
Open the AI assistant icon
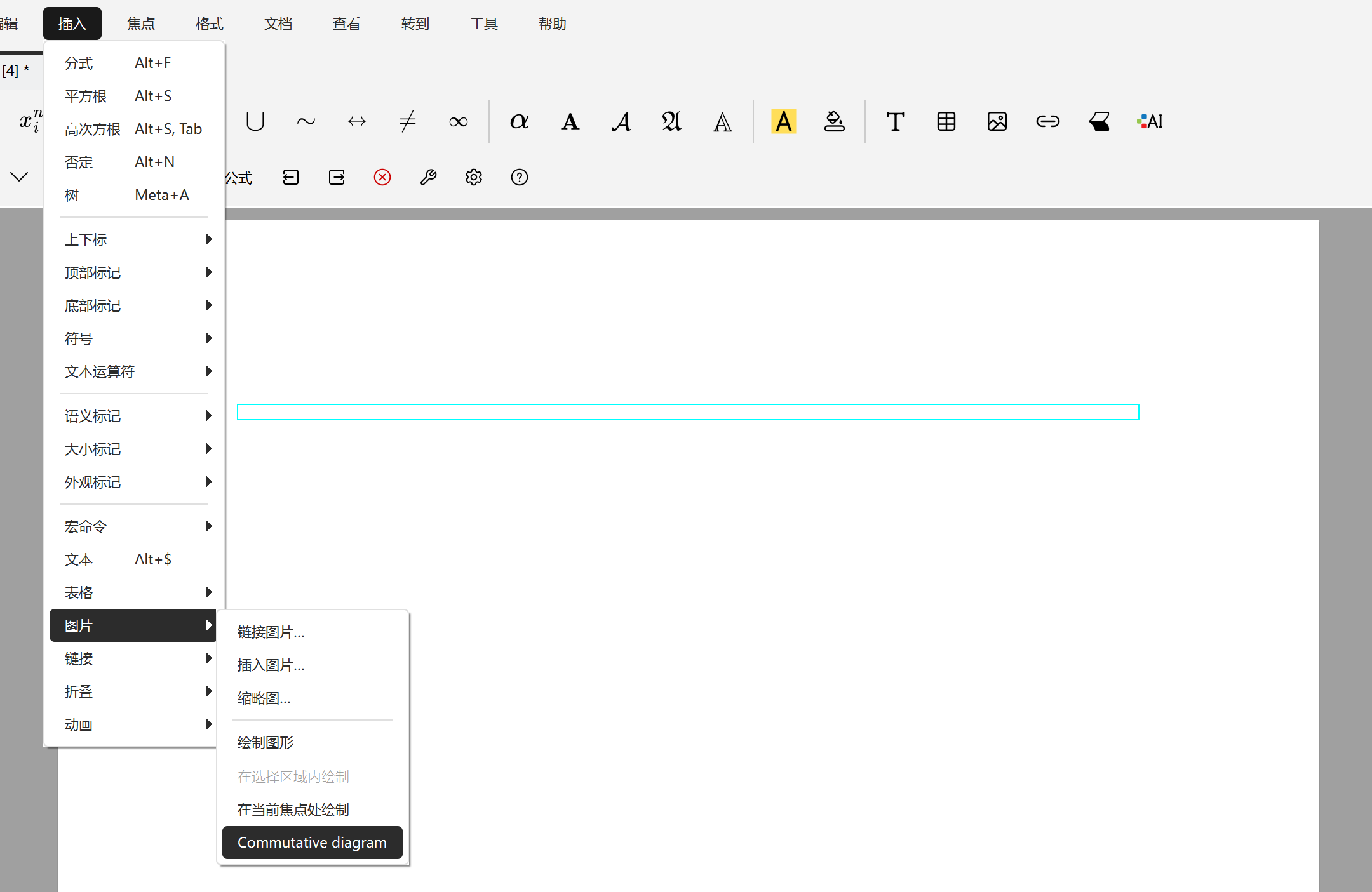tap(1150, 121)
